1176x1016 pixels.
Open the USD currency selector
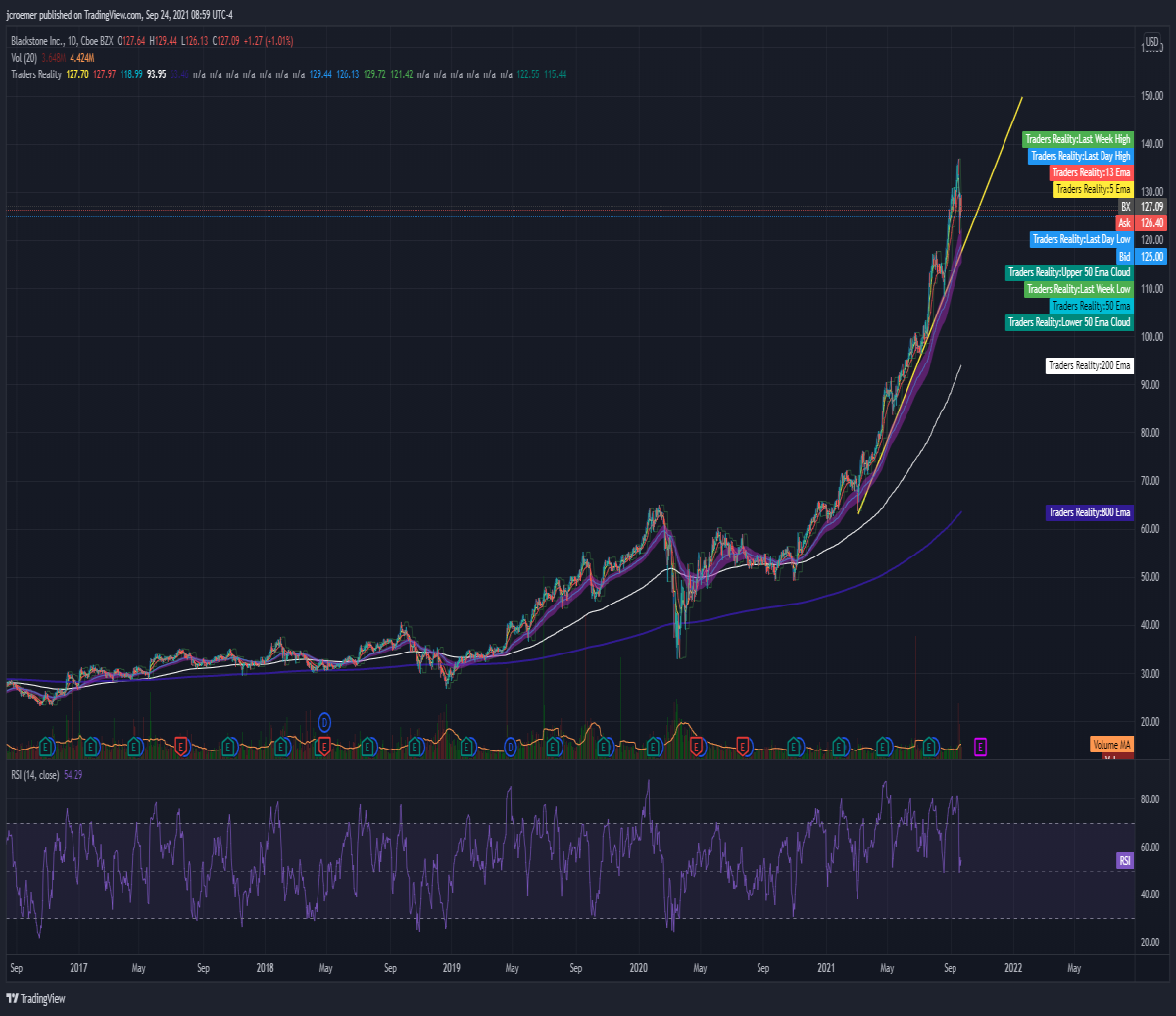(x=1151, y=42)
